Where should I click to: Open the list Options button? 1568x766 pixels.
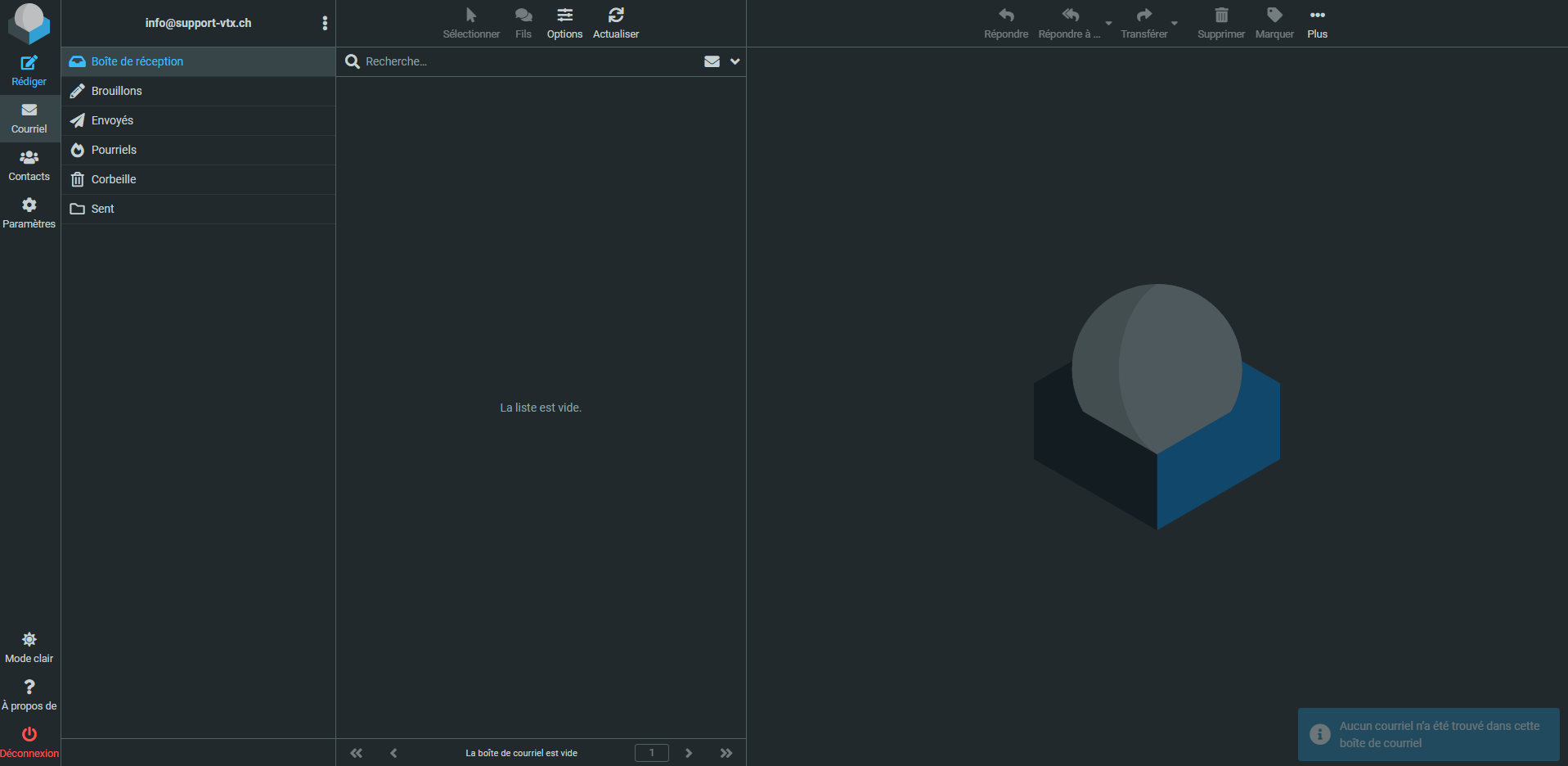564,23
